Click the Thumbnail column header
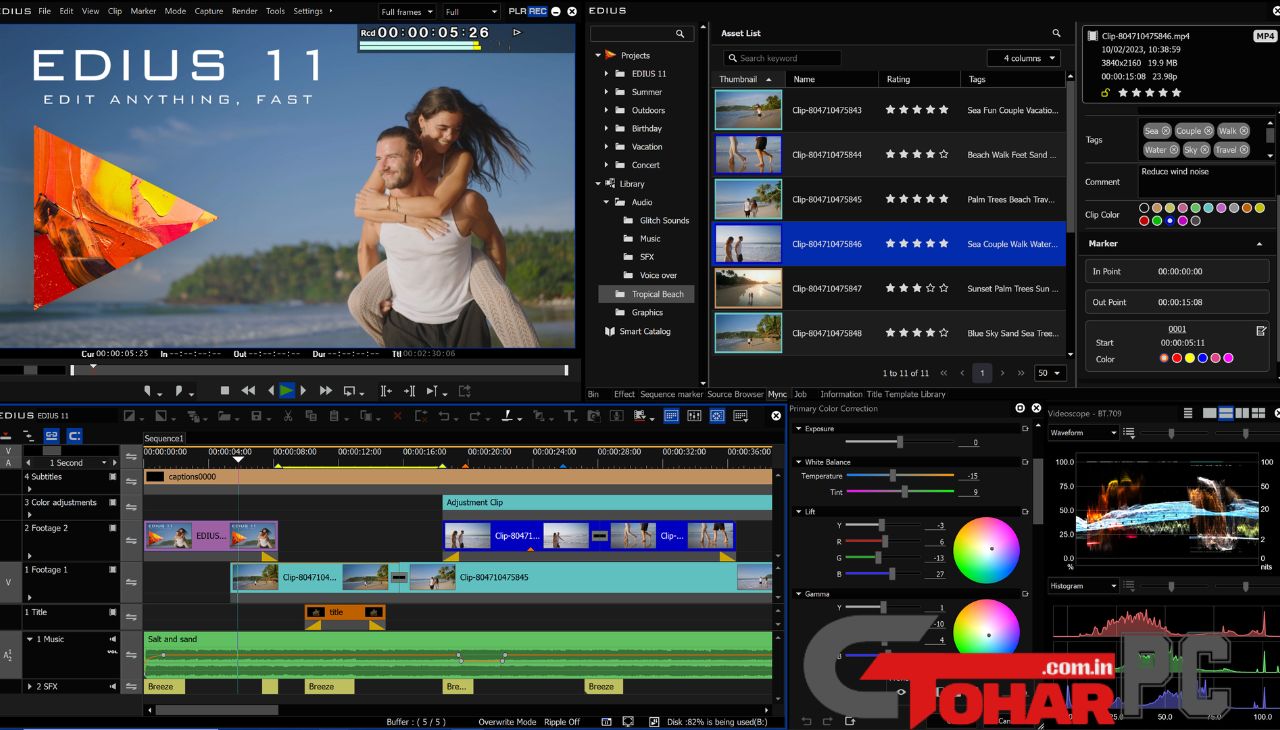Image resolution: width=1280 pixels, height=730 pixels. coord(748,79)
